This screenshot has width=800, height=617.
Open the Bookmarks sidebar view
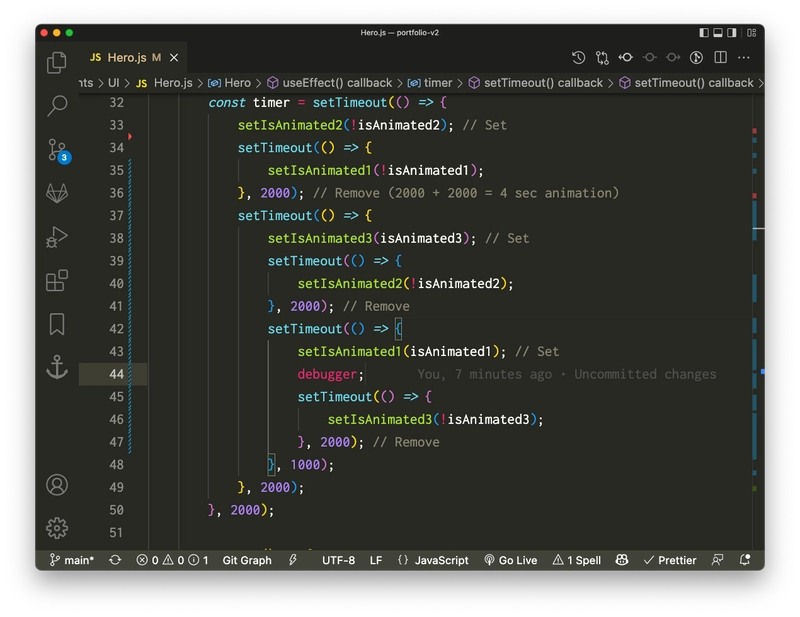click(x=57, y=324)
